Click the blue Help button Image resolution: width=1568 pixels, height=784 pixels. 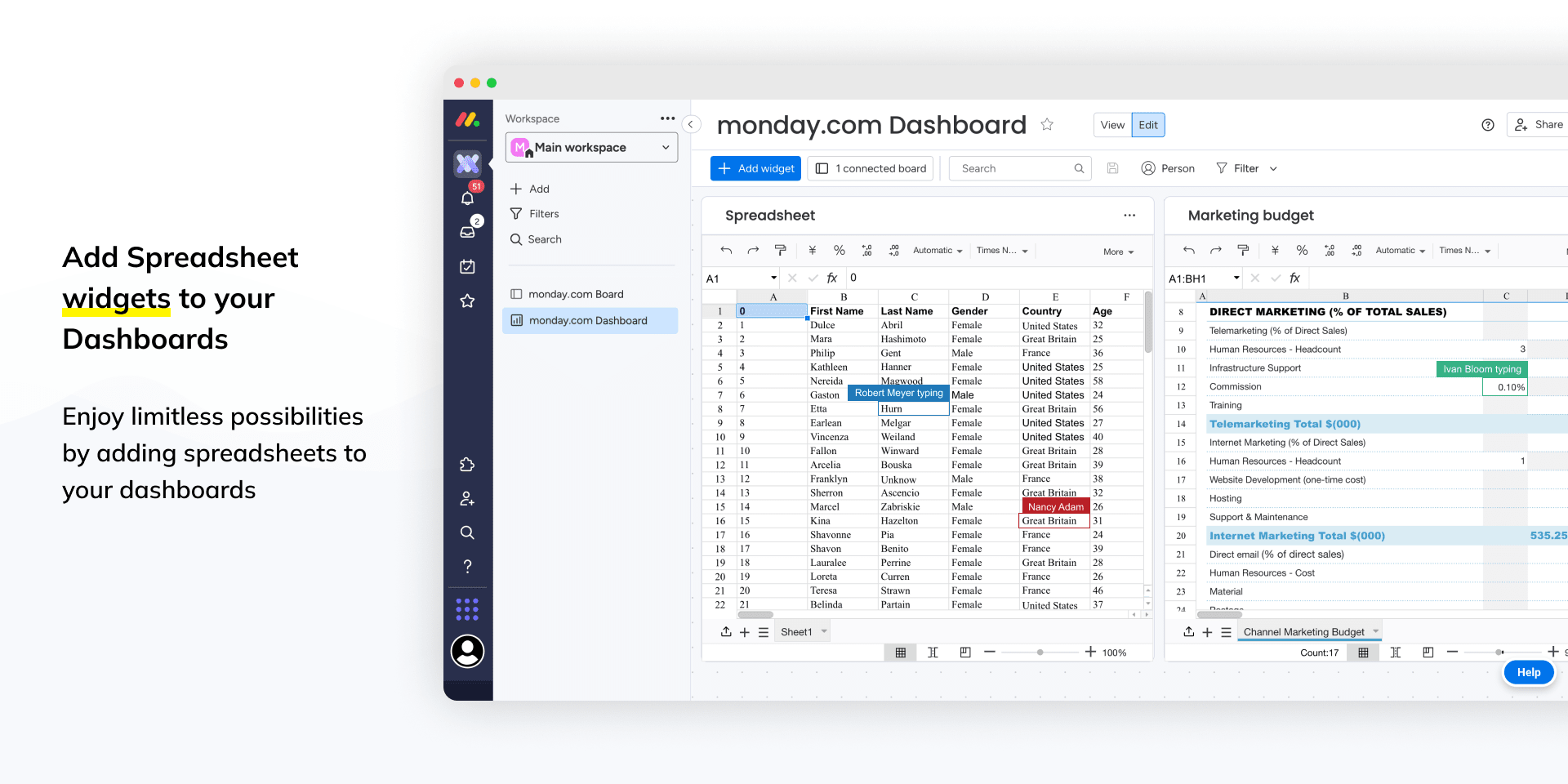pos(1529,672)
